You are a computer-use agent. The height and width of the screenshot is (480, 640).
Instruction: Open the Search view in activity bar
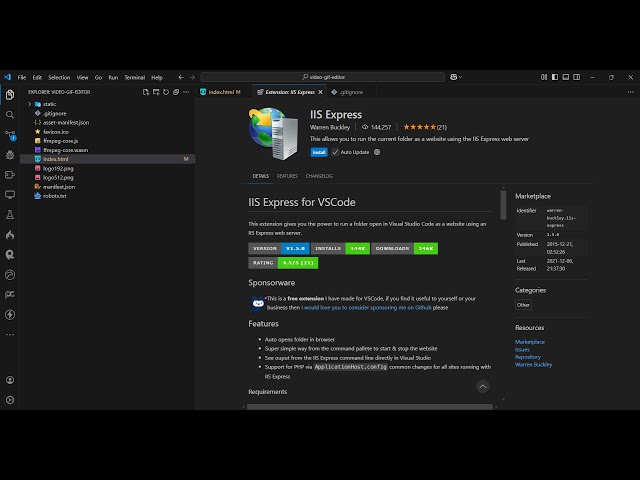pos(10,114)
